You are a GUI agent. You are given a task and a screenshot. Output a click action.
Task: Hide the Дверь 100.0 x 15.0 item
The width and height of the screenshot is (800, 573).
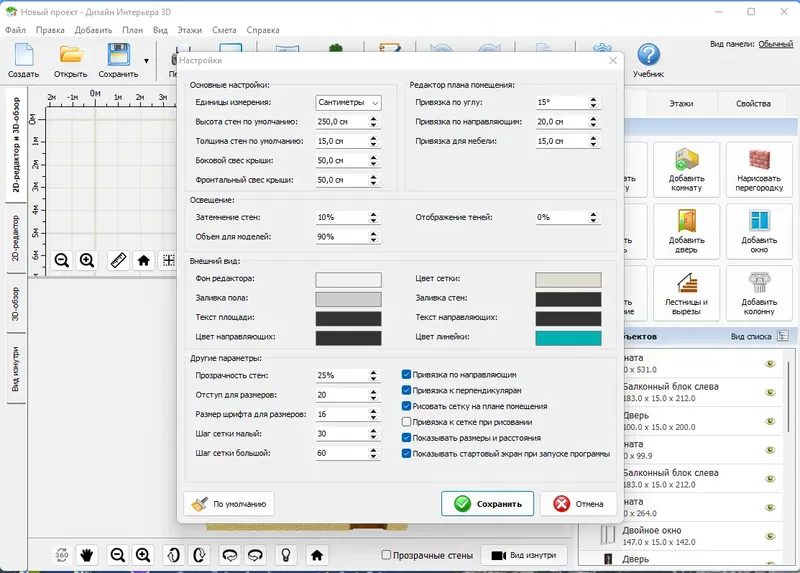click(770, 421)
